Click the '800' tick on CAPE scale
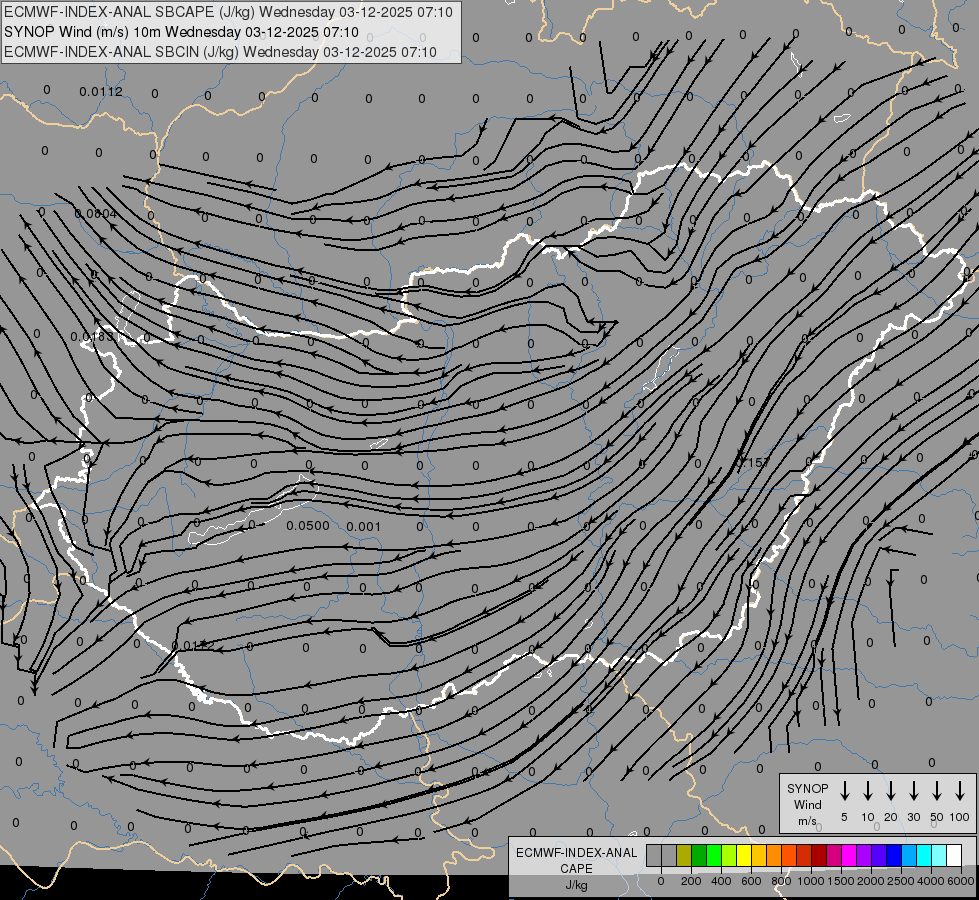Viewport: 979px width, 900px height. point(781,881)
